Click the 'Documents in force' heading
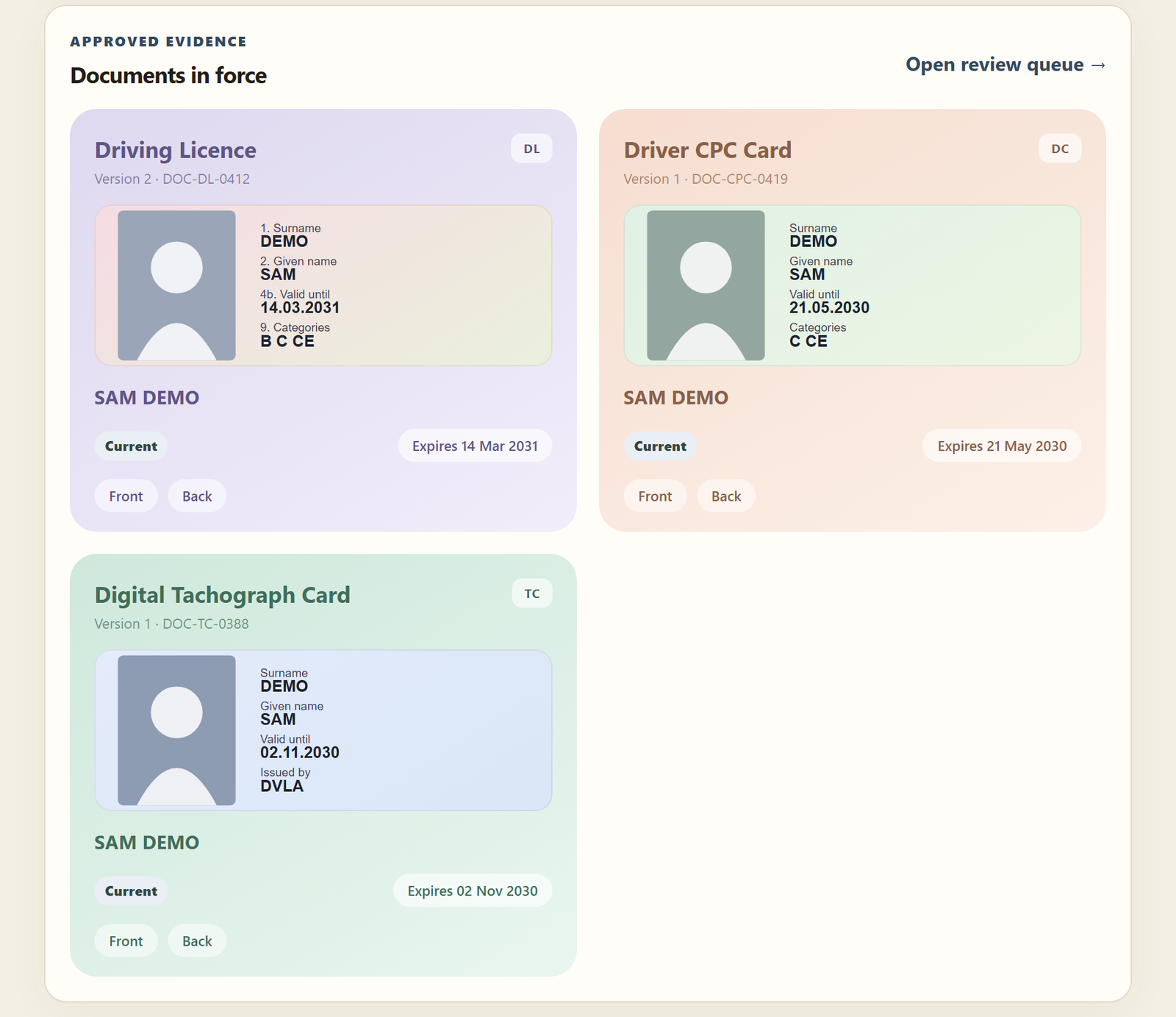 click(x=168, y=75)
